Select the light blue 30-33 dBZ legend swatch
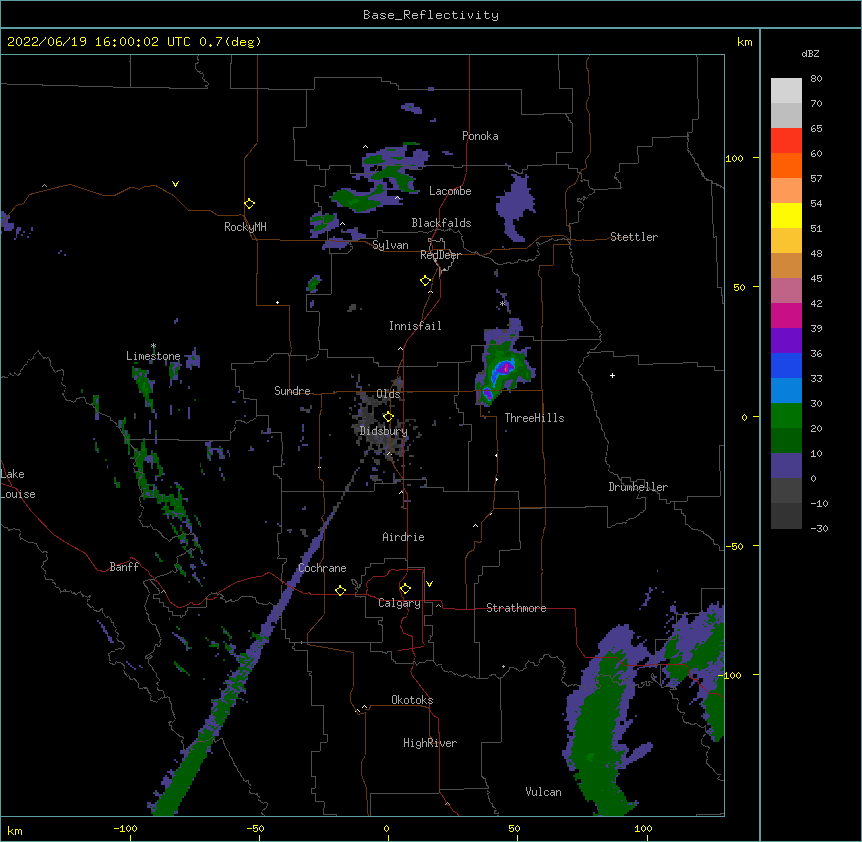862x842 pixels. click(x=786, y=390)
